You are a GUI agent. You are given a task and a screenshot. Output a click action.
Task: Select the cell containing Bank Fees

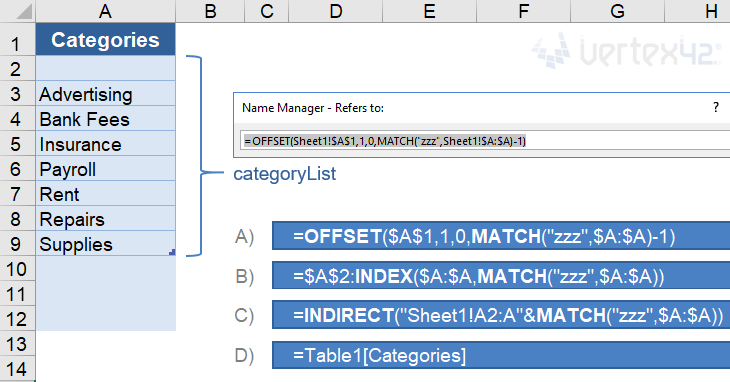pyautogui.click(x=105, y=119)
